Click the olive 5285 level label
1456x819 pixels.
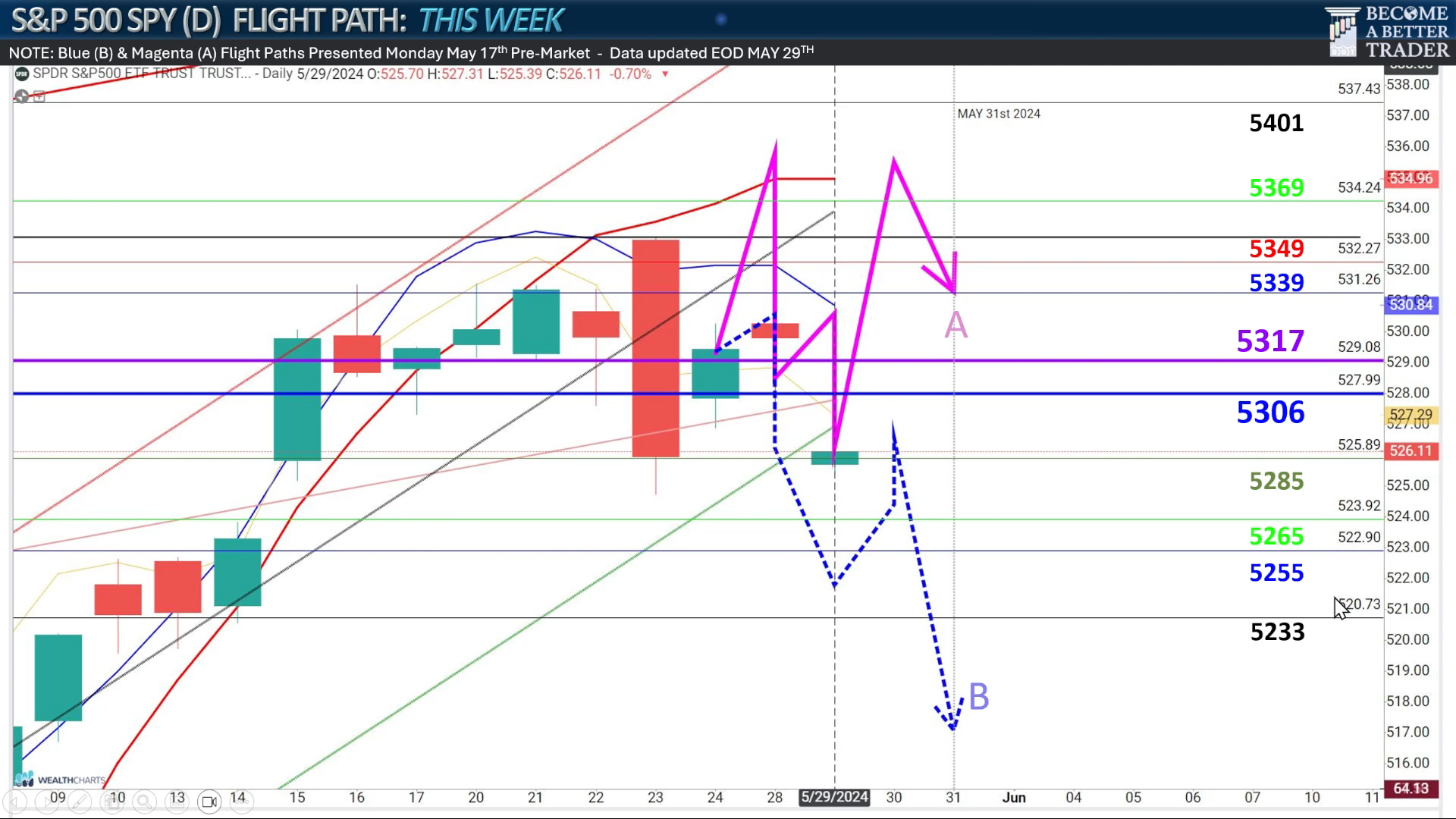pyautogui.click(x=1276, y=481)
